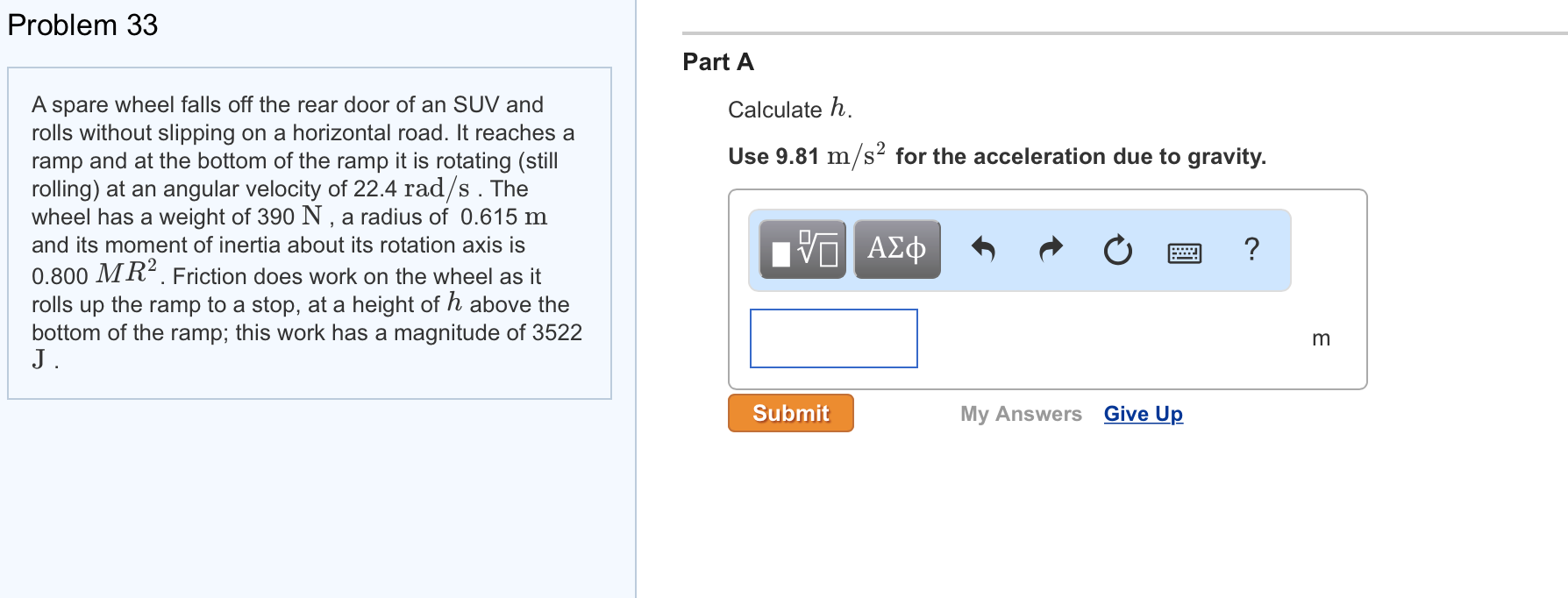Click the unit label m beside the input

pyautogui.click(x=1321, y=338)
